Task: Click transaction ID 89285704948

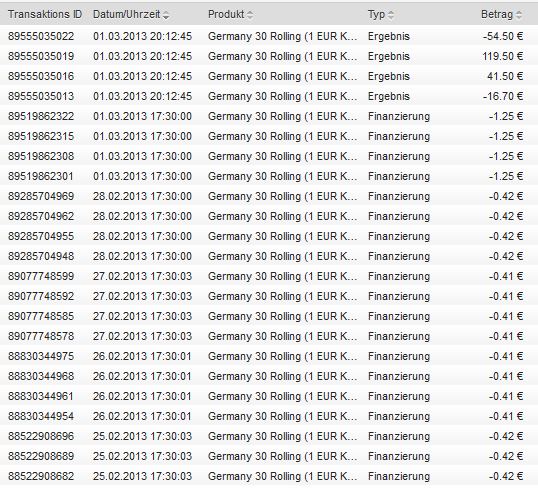Action: tap(41, 256)
